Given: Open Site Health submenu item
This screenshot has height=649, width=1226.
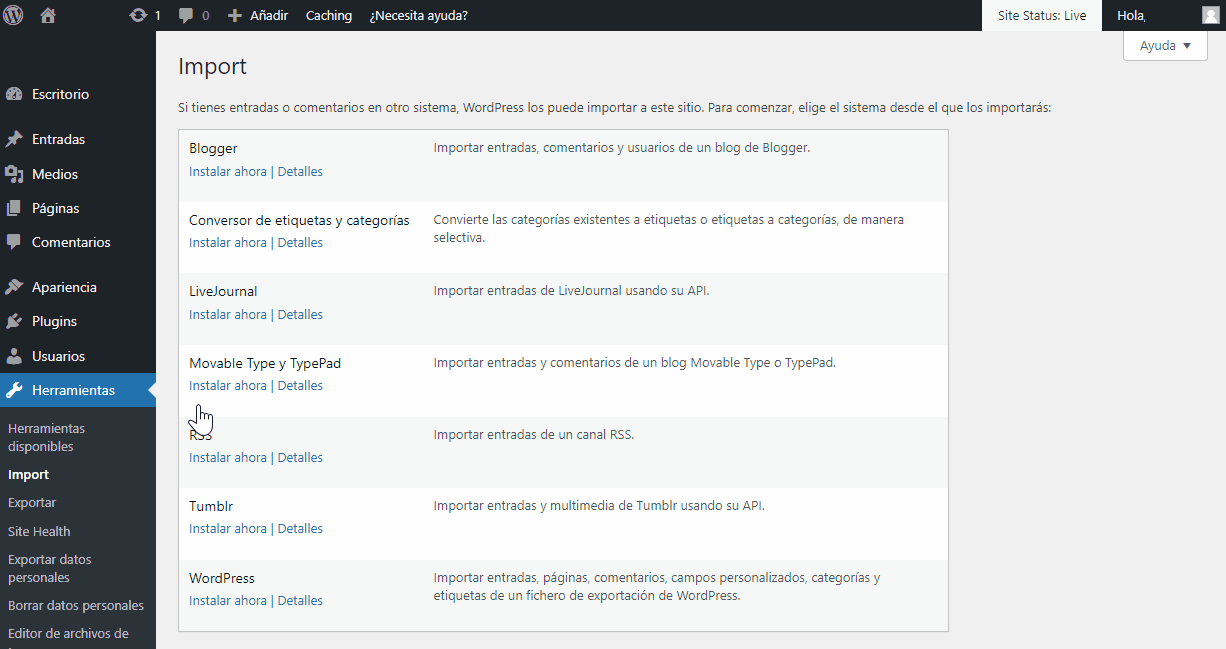Looking at the screenshot, I should pyautogui.click(x=39, y=532).
